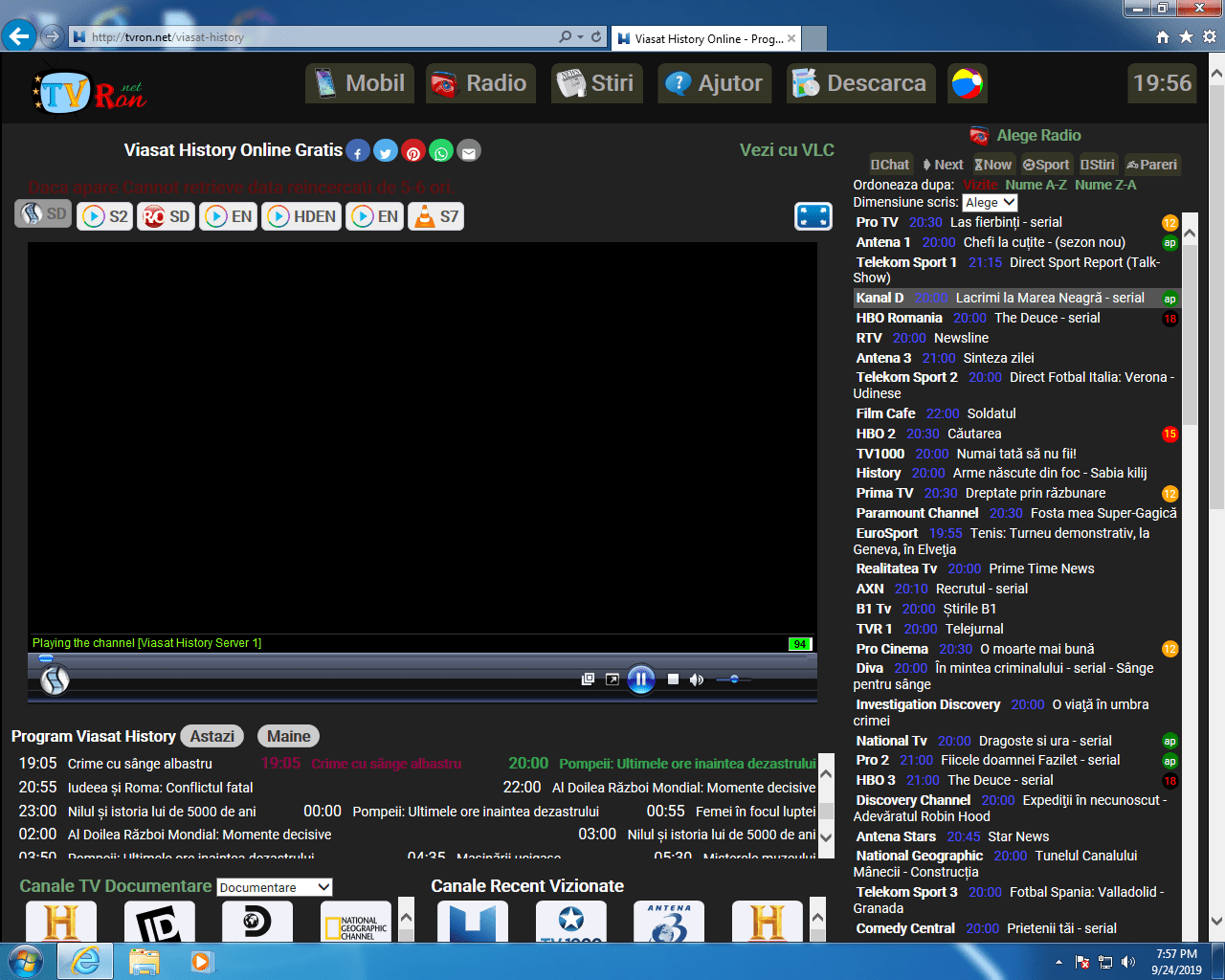Click the Next button in sidebar
This screenshot has height=980, width=1225.
[943, 165]
